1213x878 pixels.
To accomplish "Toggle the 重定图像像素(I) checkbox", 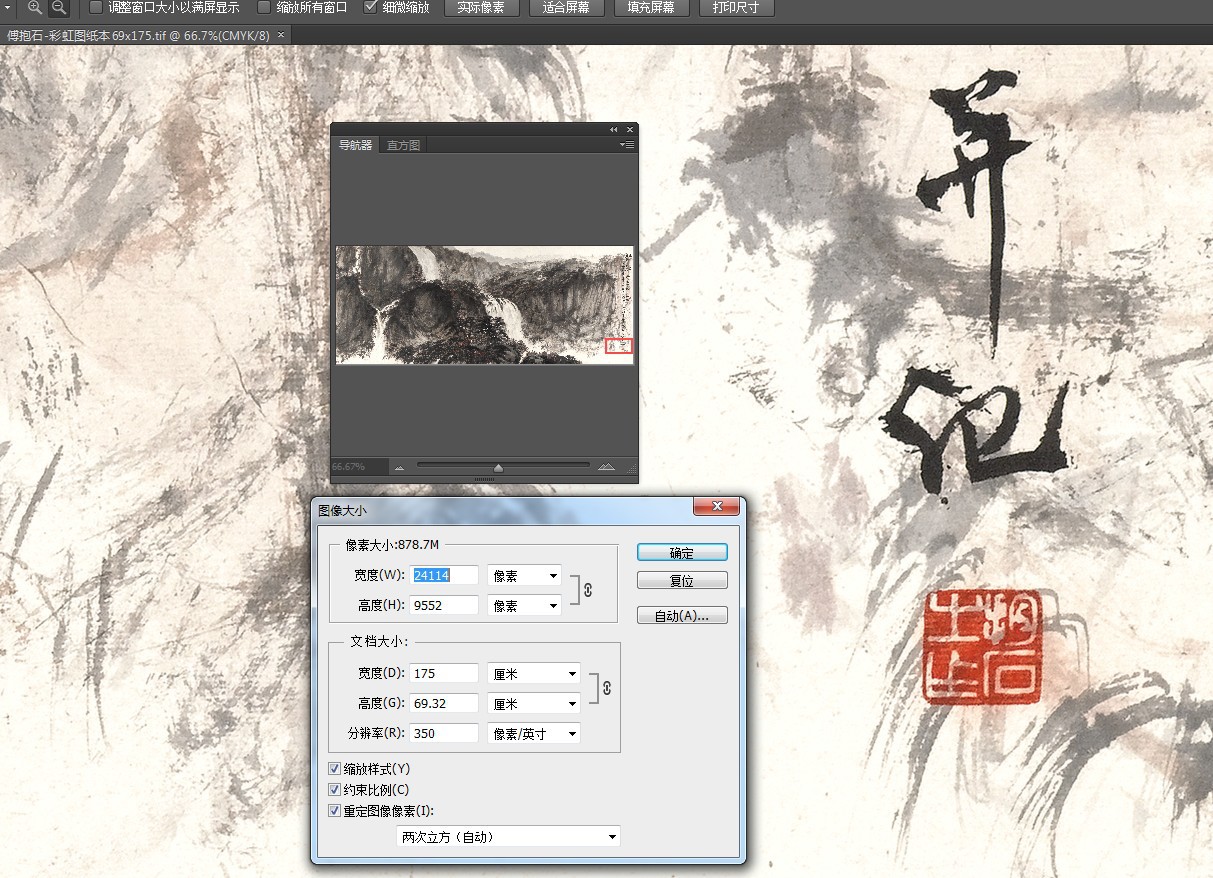I will (x=335, y=811).
